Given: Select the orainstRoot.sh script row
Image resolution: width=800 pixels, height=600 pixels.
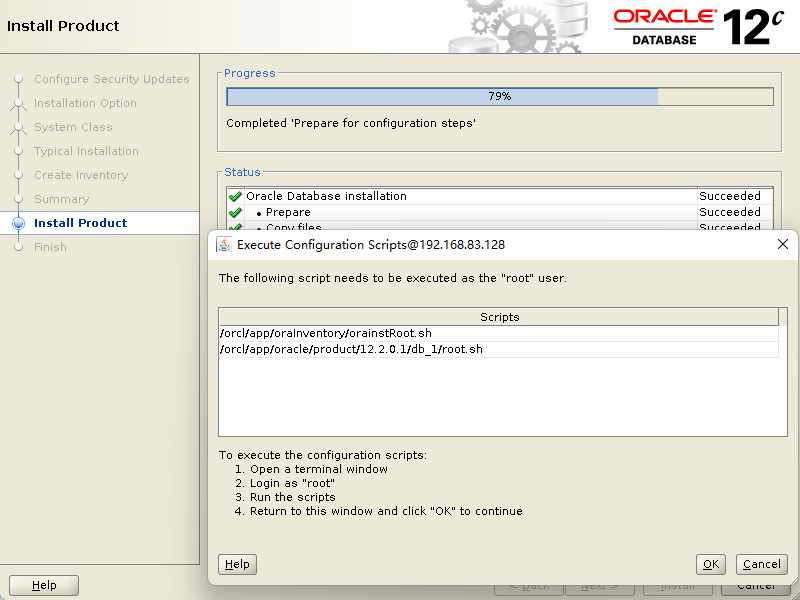Looking at the screenshot, I should tap(498, 333).
